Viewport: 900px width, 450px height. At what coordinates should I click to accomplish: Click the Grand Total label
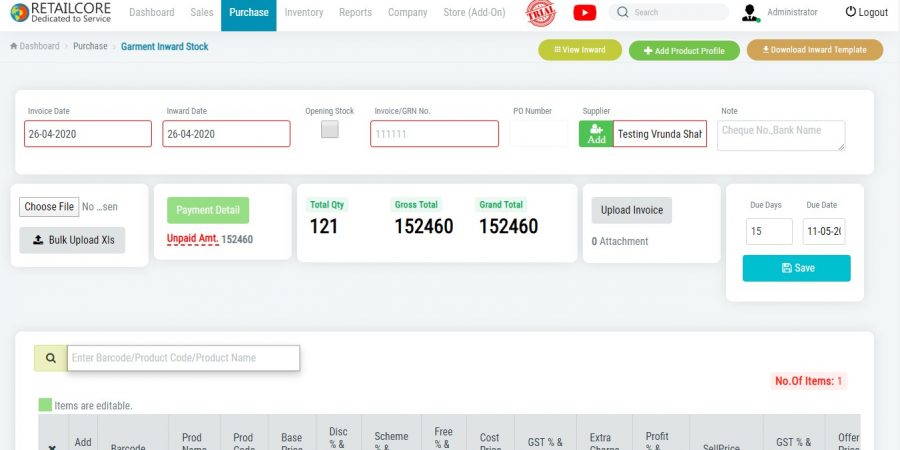[501, 205]
